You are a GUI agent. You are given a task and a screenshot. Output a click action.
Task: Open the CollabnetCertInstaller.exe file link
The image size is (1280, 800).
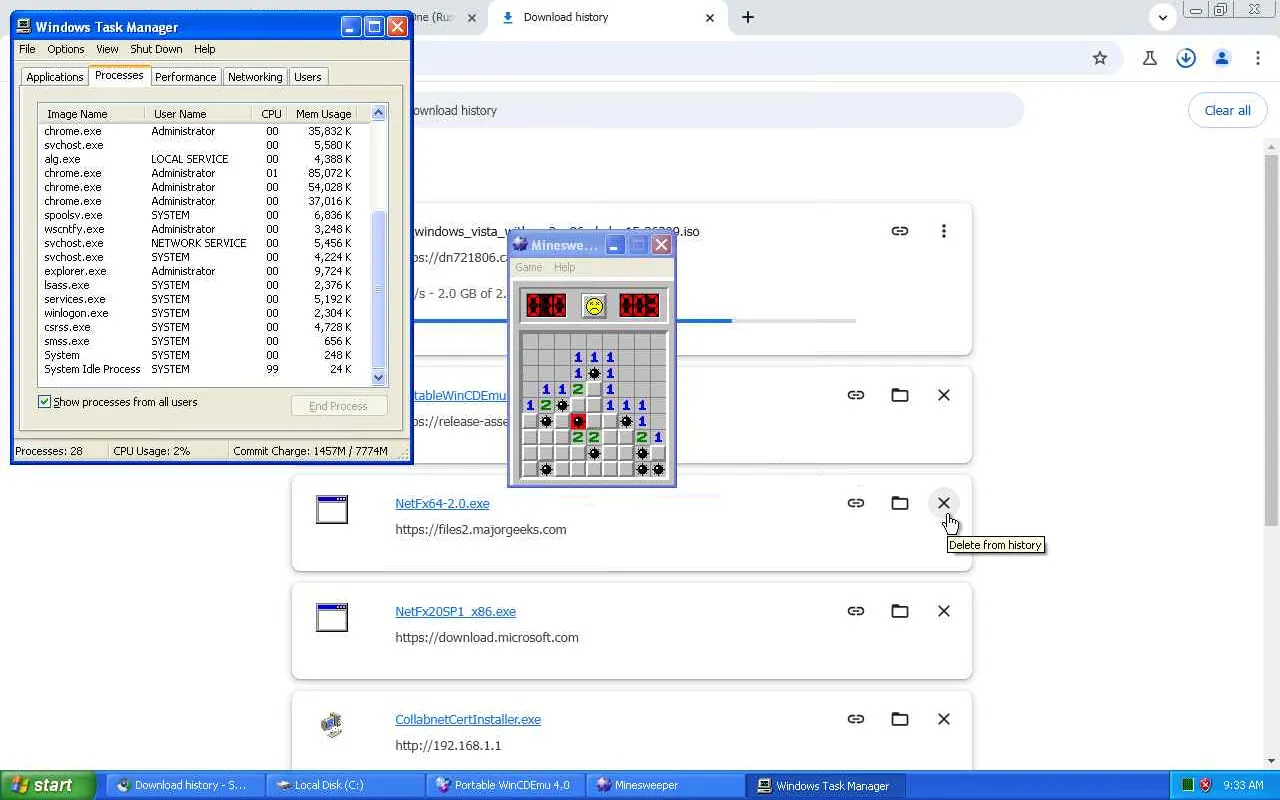point(468,719)
